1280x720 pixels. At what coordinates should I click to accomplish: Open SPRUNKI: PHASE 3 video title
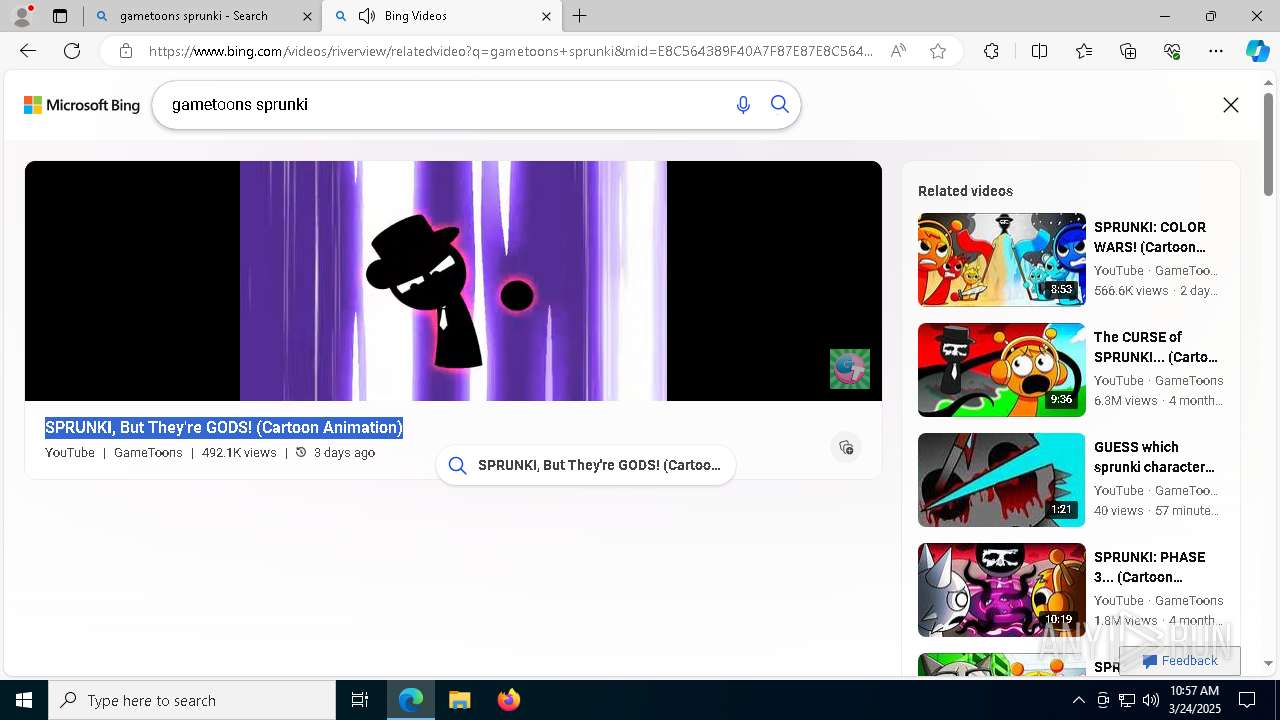pyautogui.click(x=1149, y=567)
